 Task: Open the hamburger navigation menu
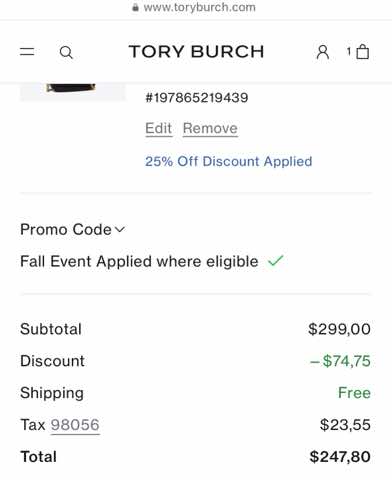(x=27, y=52)
